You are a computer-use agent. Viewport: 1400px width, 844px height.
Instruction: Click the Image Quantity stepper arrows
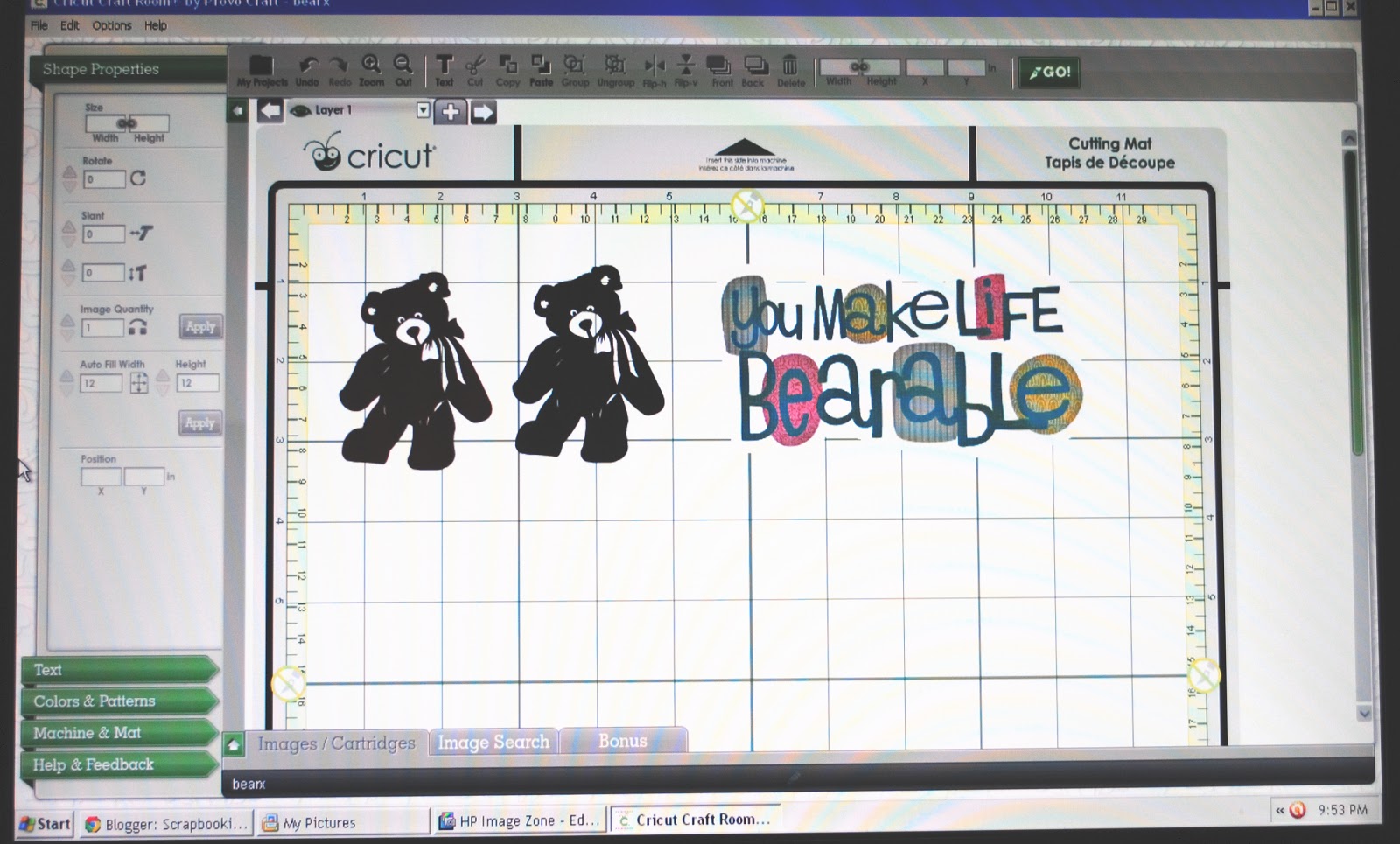(68, 327)
